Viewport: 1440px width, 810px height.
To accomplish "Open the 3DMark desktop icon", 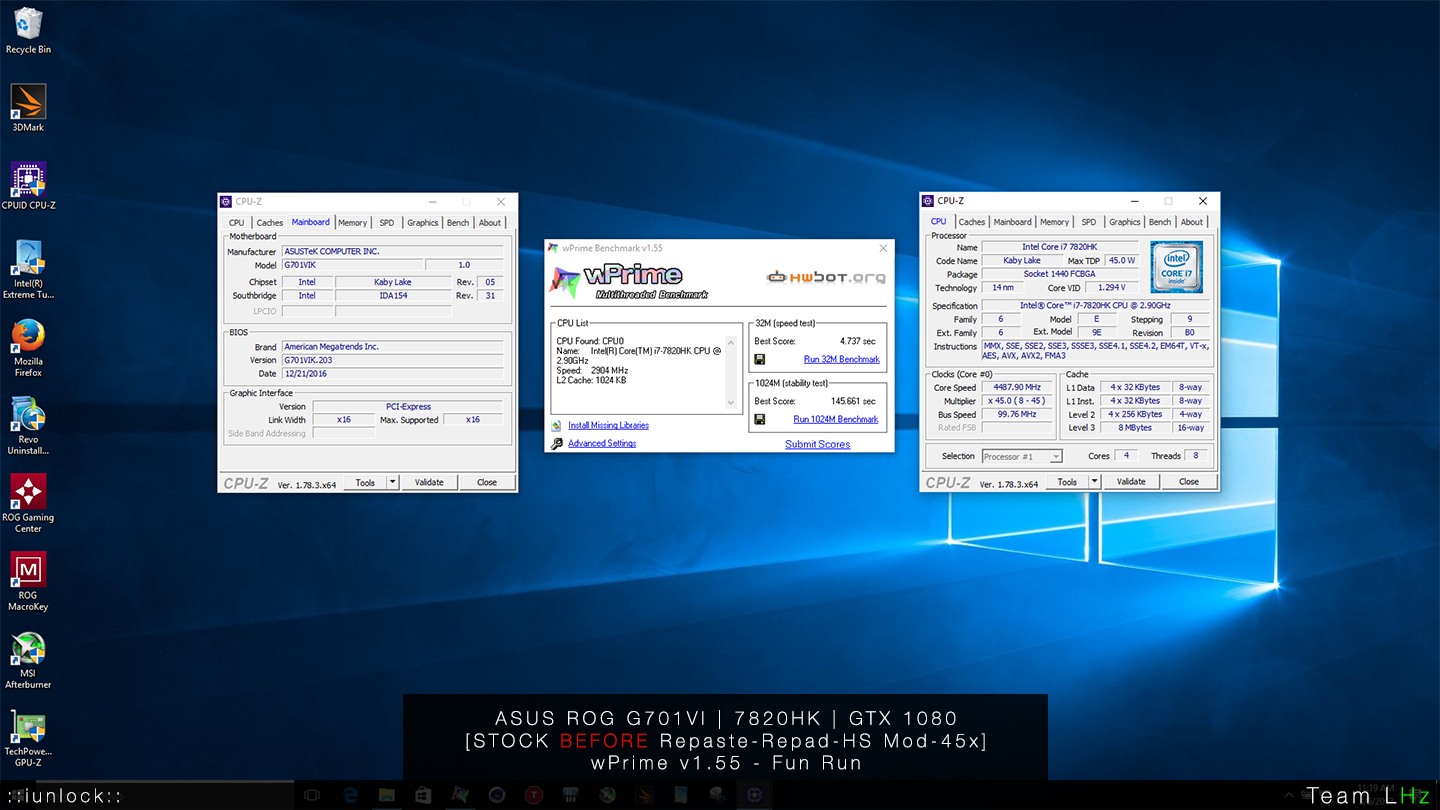I will [x=28, y=108].
